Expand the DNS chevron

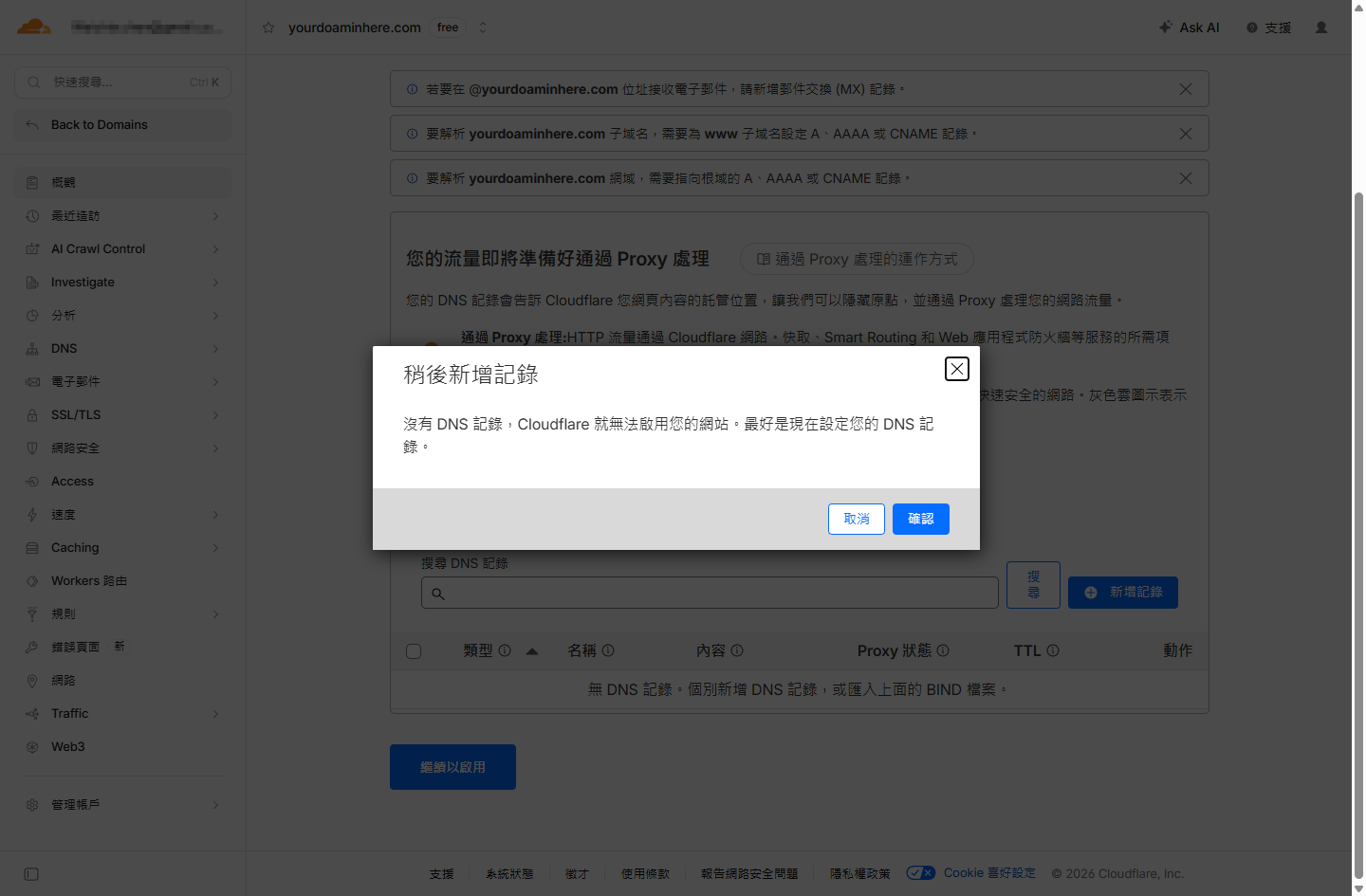[x=215, y=349]
